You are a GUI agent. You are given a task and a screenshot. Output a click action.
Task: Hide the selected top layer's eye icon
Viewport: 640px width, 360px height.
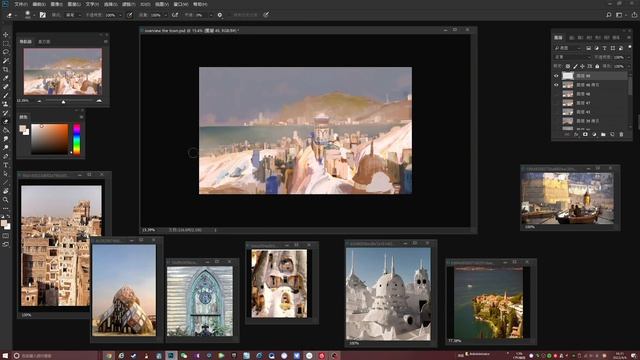pos(556,76)
